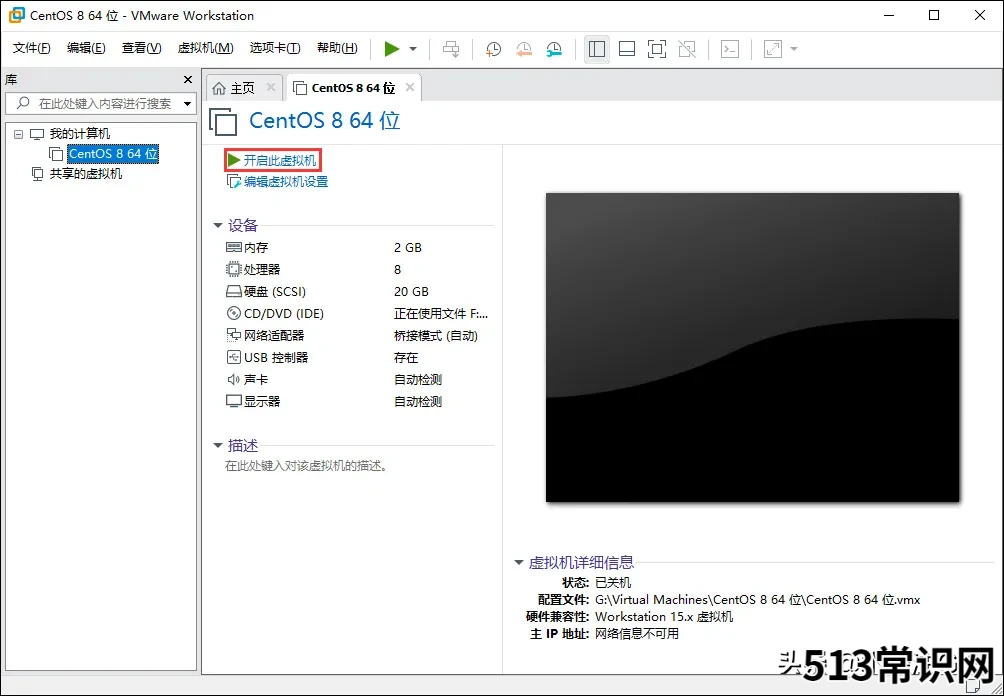Screen dimensions: 1004x696
Task: Open the 文件(F) menu
Action: pos(31,48)
